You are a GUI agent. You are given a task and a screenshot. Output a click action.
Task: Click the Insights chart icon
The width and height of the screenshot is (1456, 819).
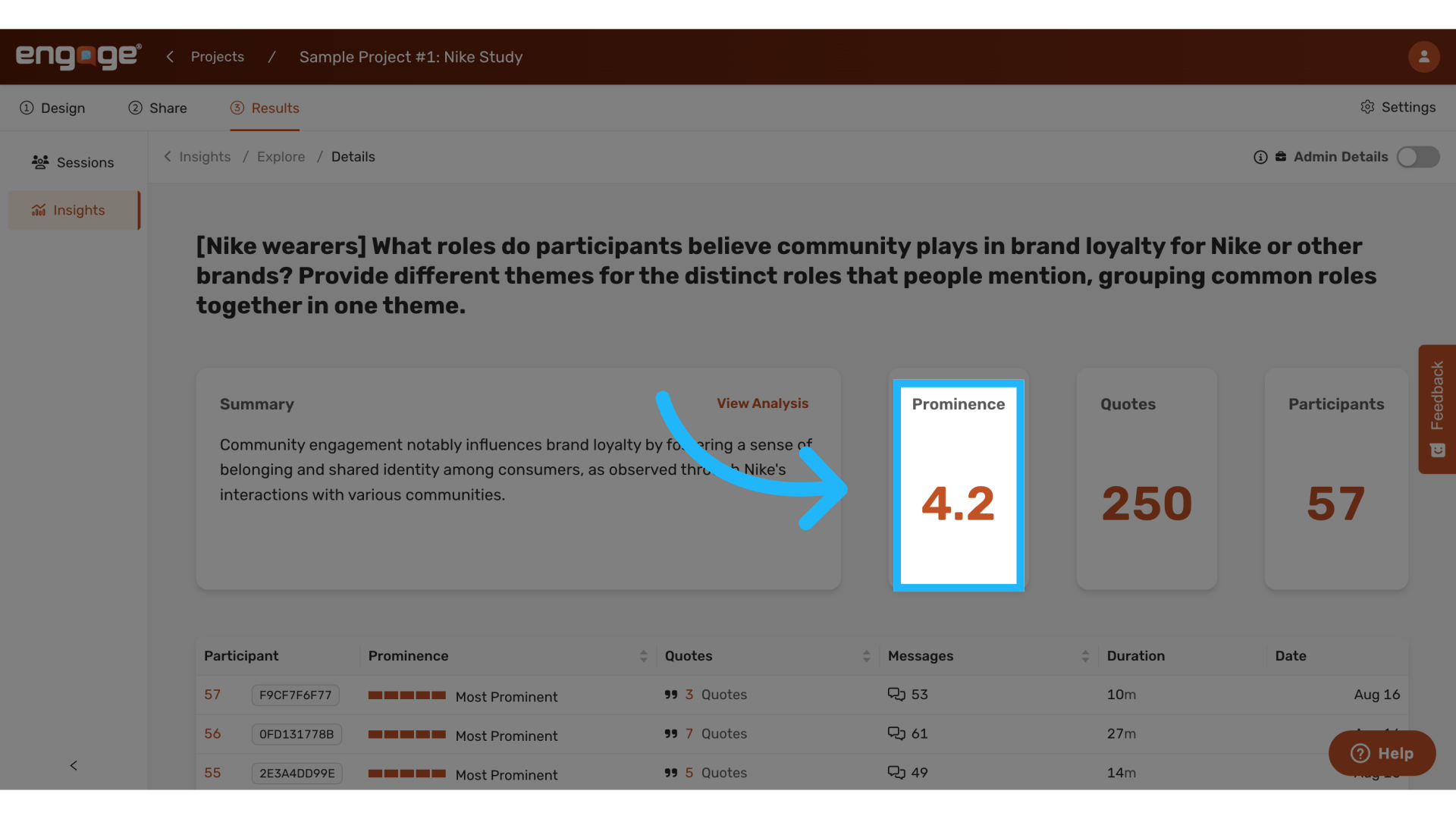39,210
